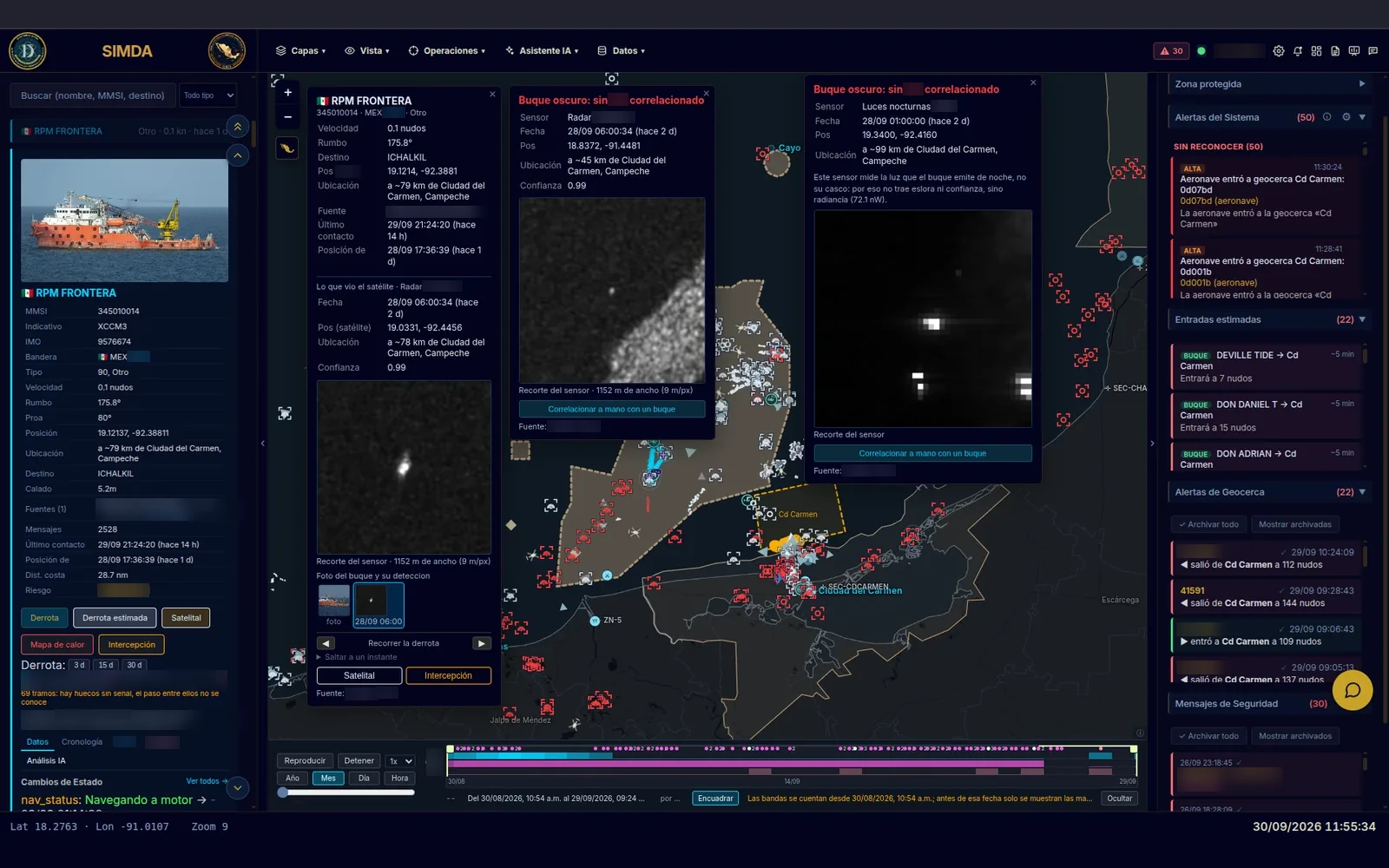Screen dimensions: 1389x868
Task: Select the 28/09 06:00 detection thumbnail
Action: 379,605
